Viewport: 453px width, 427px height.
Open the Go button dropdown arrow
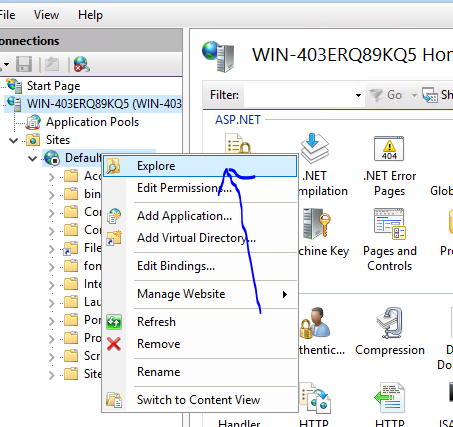414,95
